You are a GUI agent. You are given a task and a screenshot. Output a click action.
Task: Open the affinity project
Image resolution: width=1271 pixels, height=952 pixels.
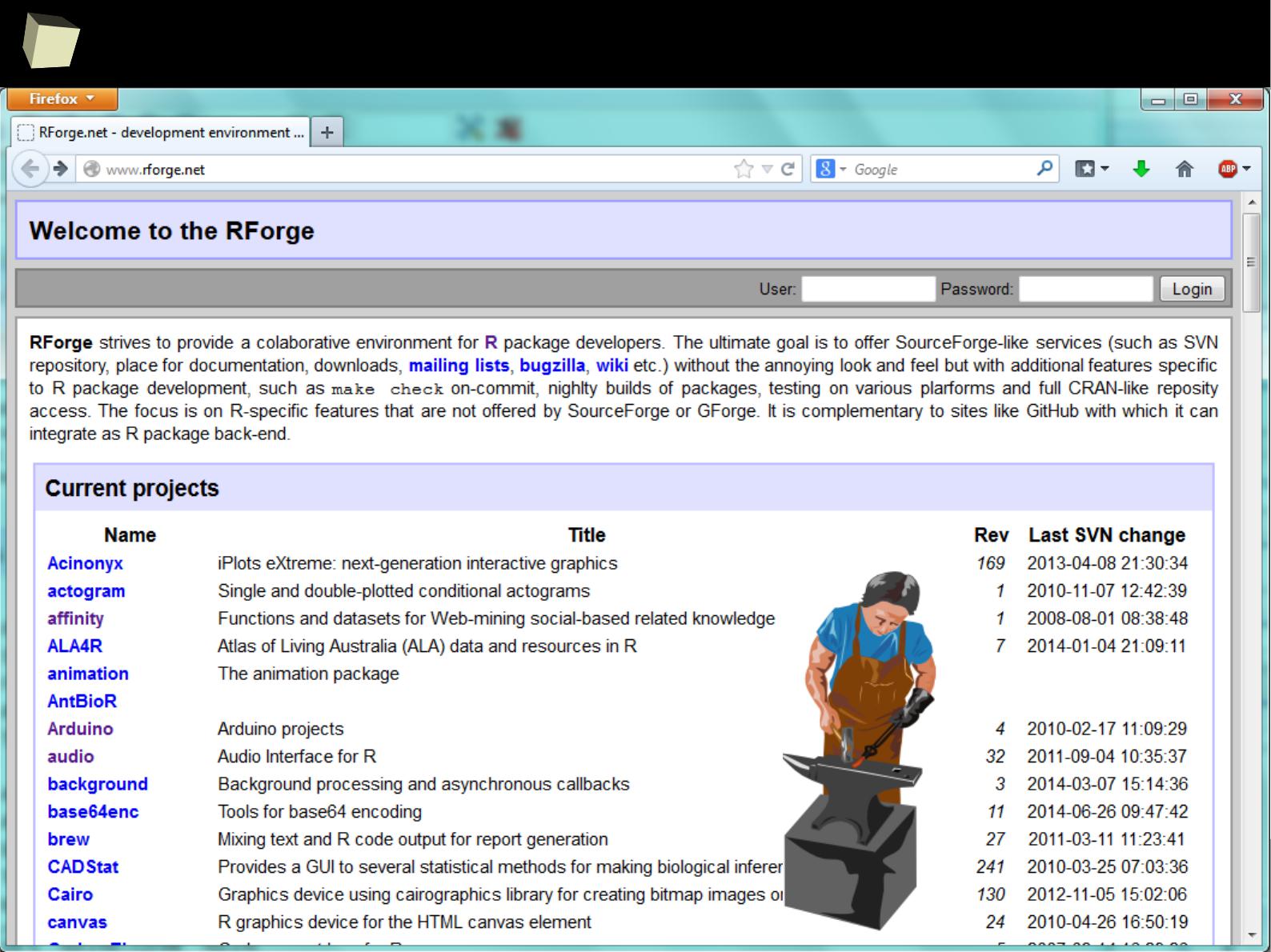click(75, 618)
